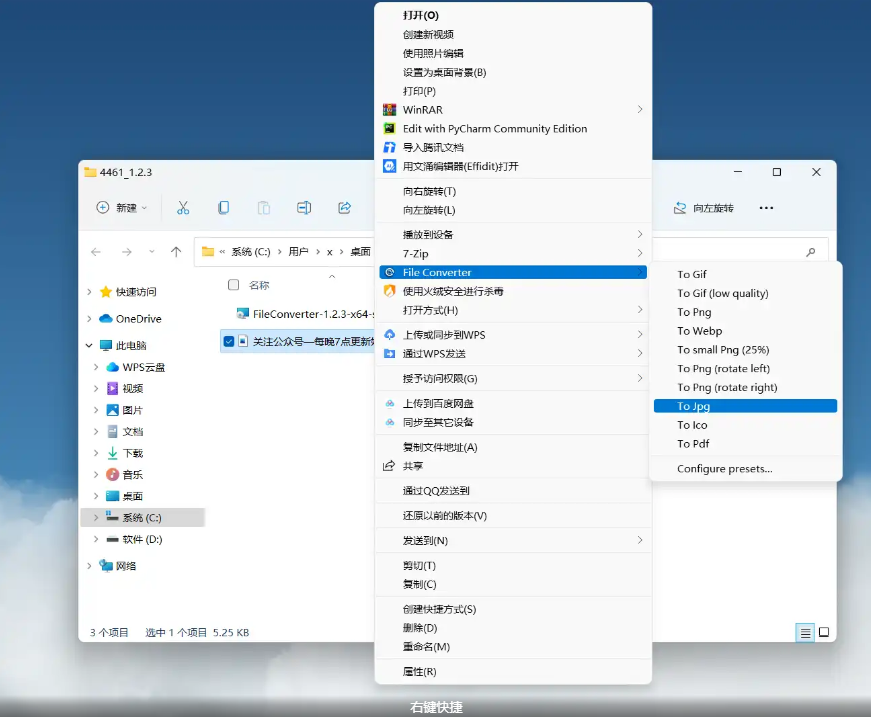Collapse the 此电脑 tree node
This screenshot has width=871, height=717.
tap(89, 345)
